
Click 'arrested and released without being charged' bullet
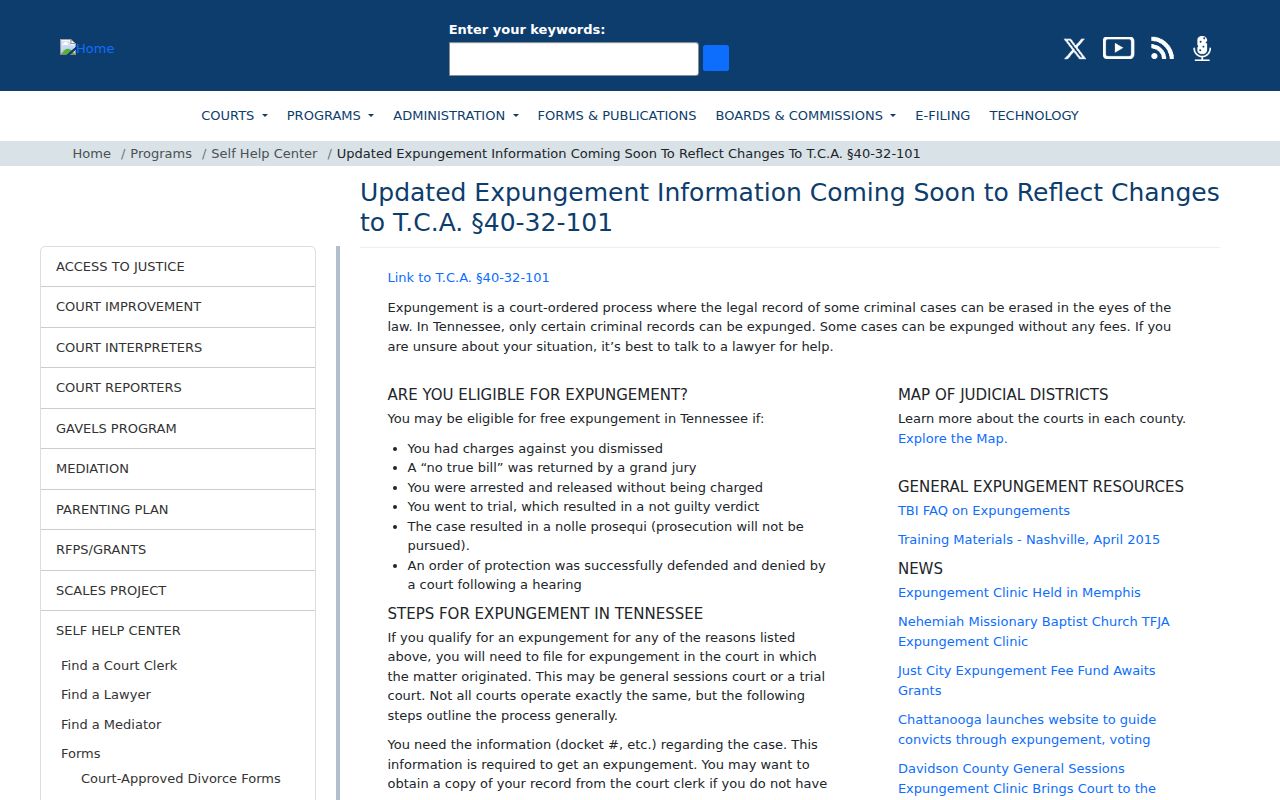[585, 487]
